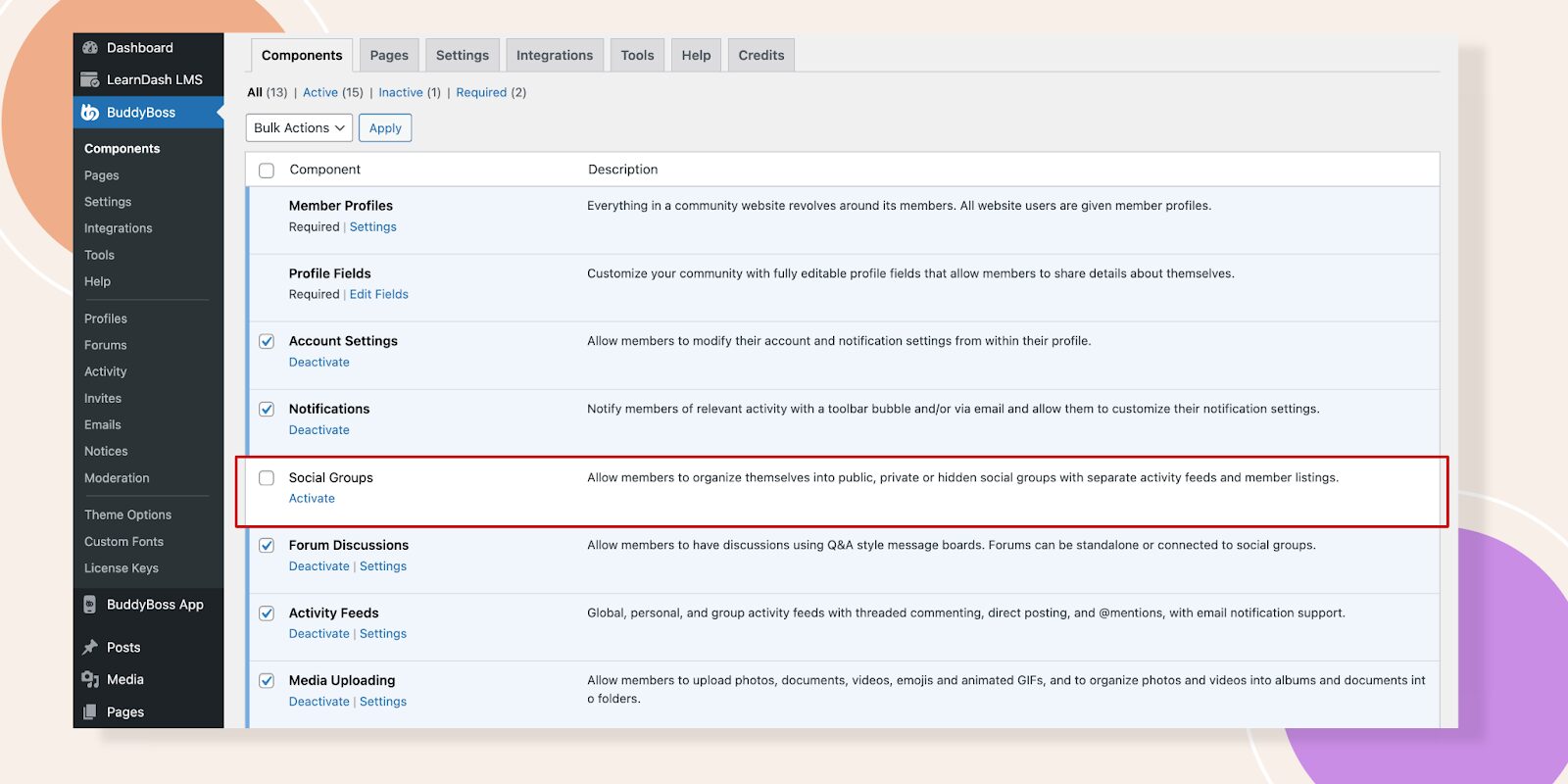
Task: Switch to the Integrations tab
Action: (x=555, y=56)
